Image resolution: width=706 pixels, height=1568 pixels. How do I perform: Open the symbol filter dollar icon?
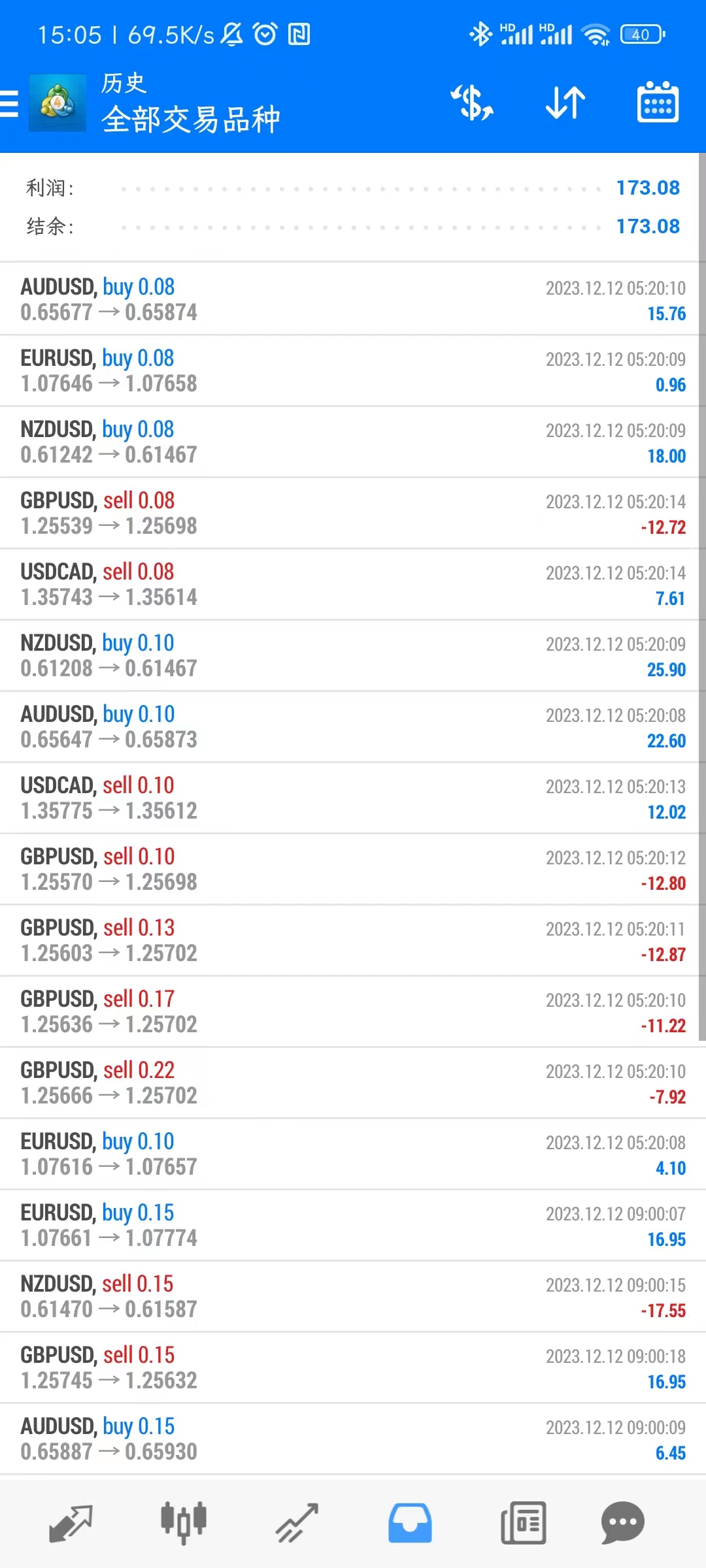pos(472,103)
